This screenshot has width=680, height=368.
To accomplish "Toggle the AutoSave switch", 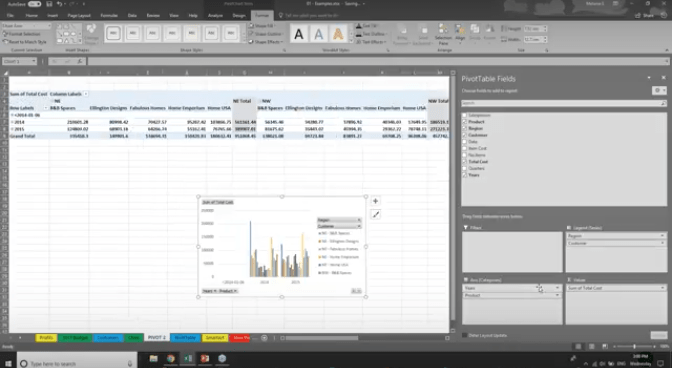I will click(34, 4).
